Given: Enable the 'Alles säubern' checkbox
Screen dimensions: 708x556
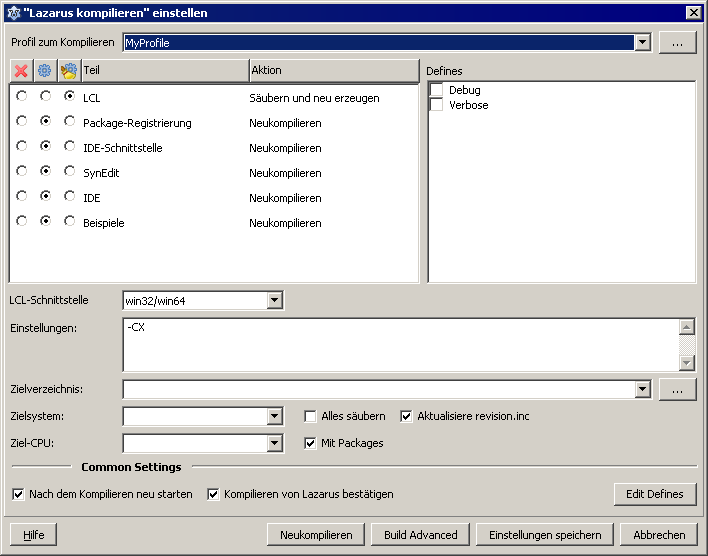Looking at the screenshot, I should 311,416.
